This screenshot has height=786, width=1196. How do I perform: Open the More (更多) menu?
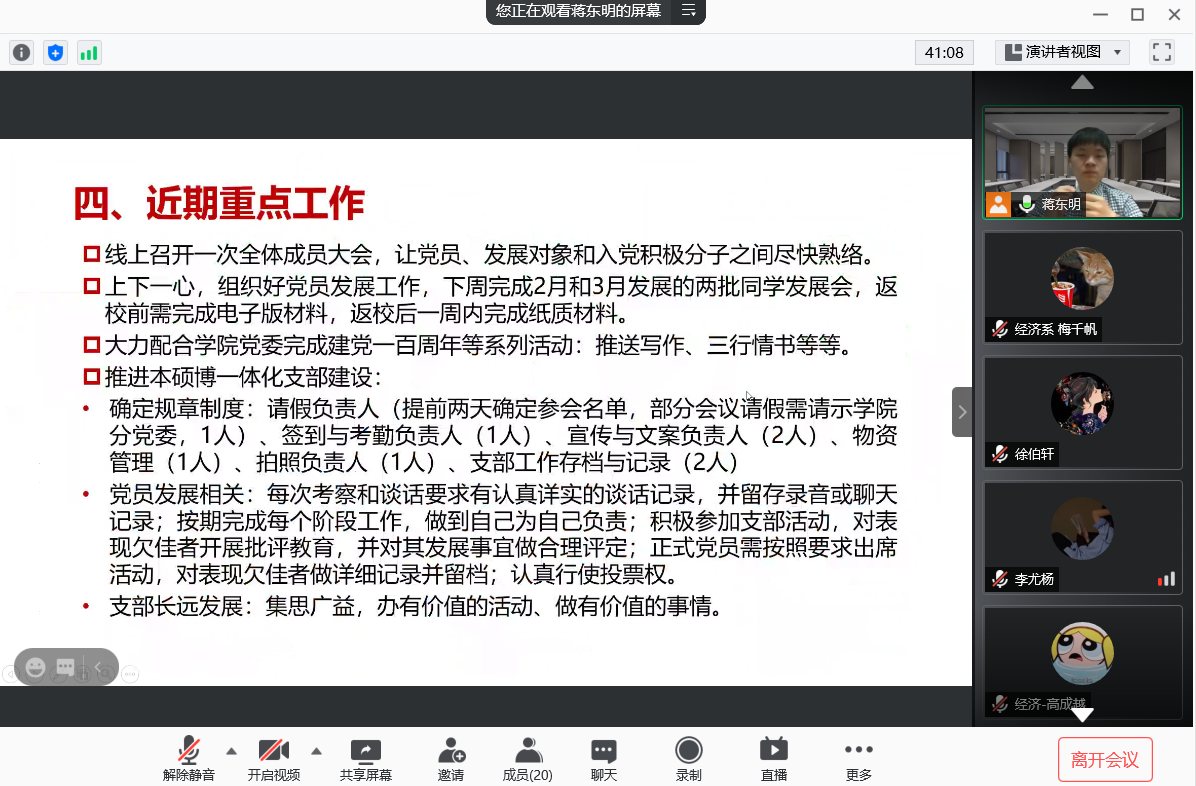(x=858, y=759)
